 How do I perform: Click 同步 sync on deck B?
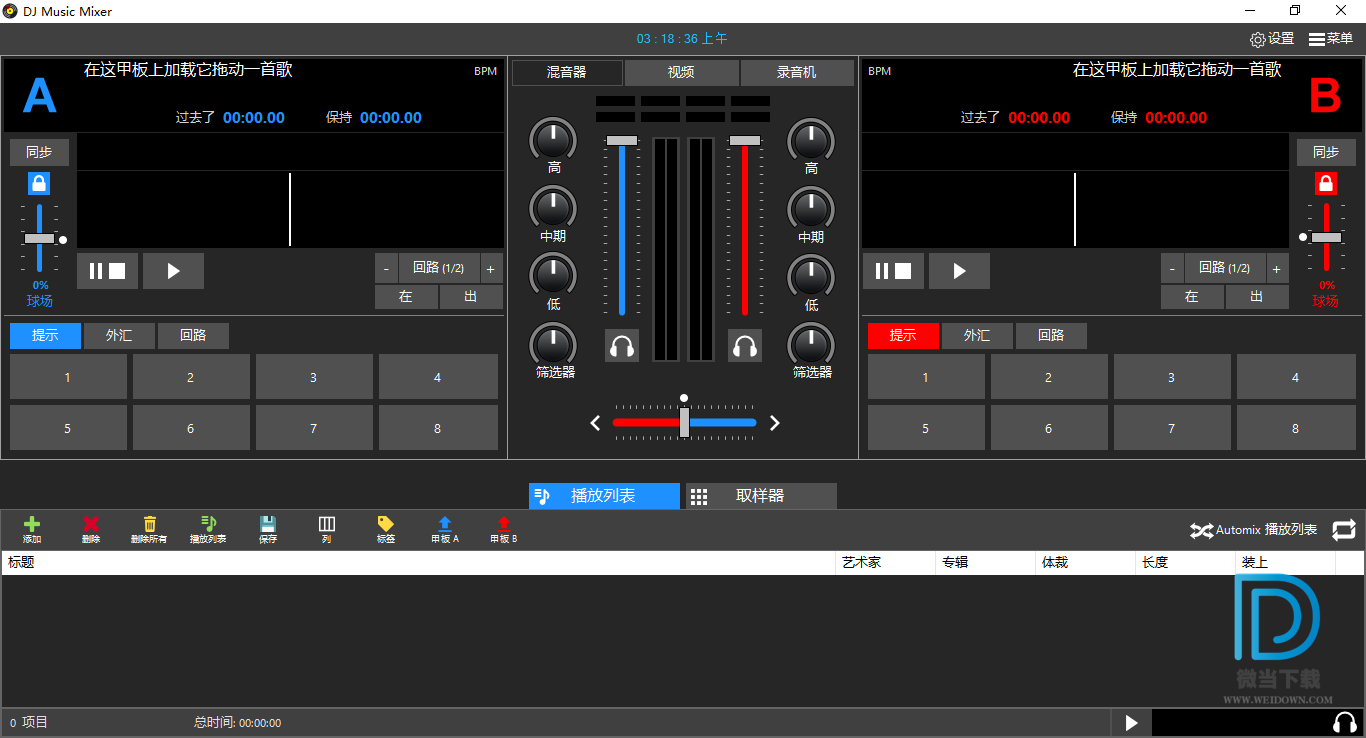[x=1326, y=152]
